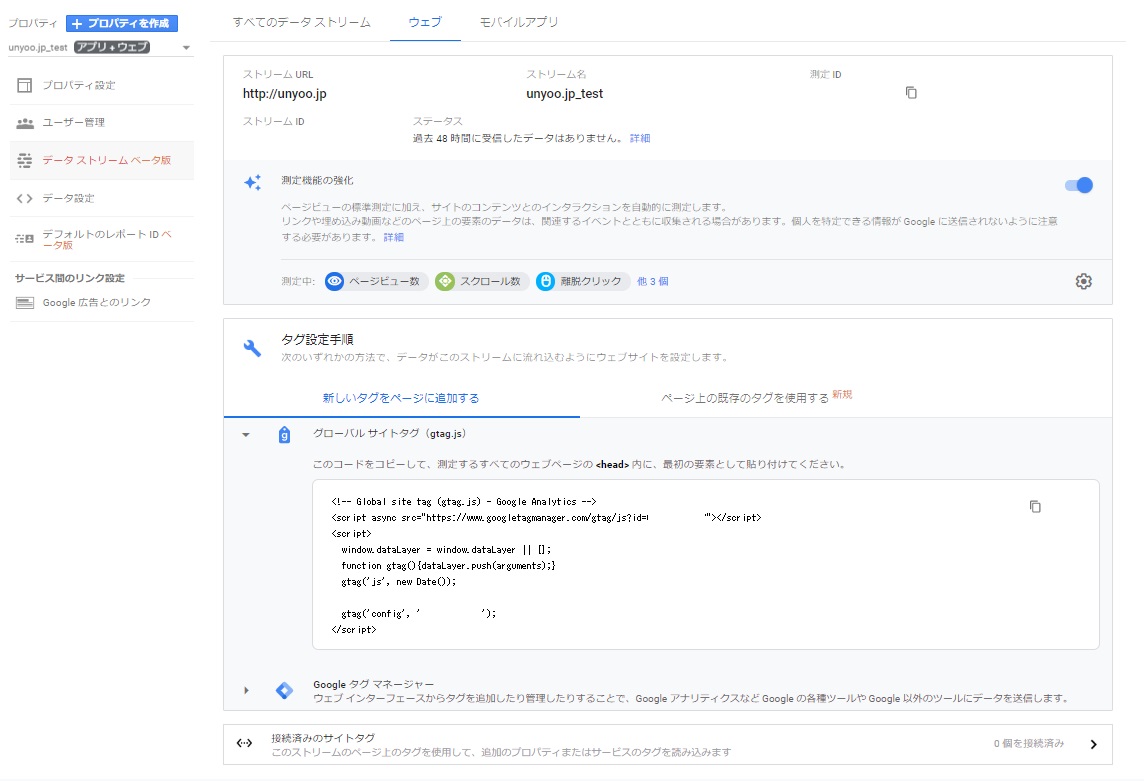Expand the Google Tag Manager section
1144x781 pixels.
point(246,690)
